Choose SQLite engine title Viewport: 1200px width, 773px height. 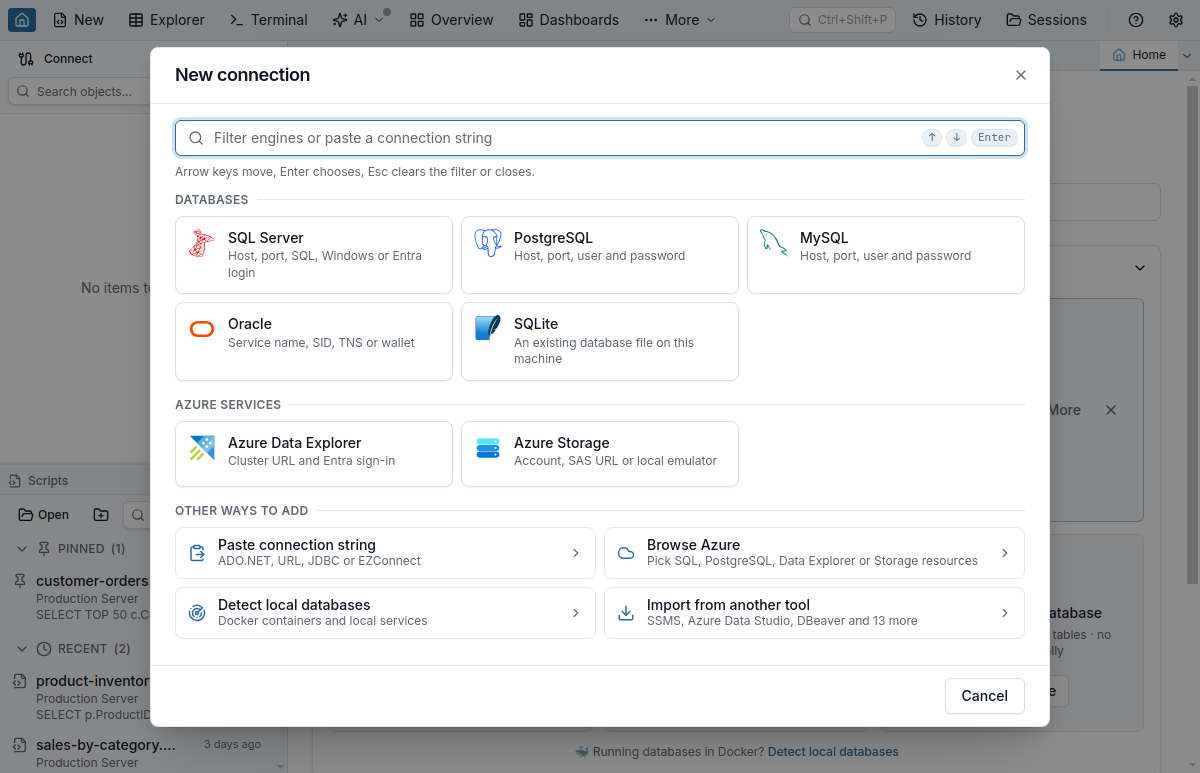[536, 324]
